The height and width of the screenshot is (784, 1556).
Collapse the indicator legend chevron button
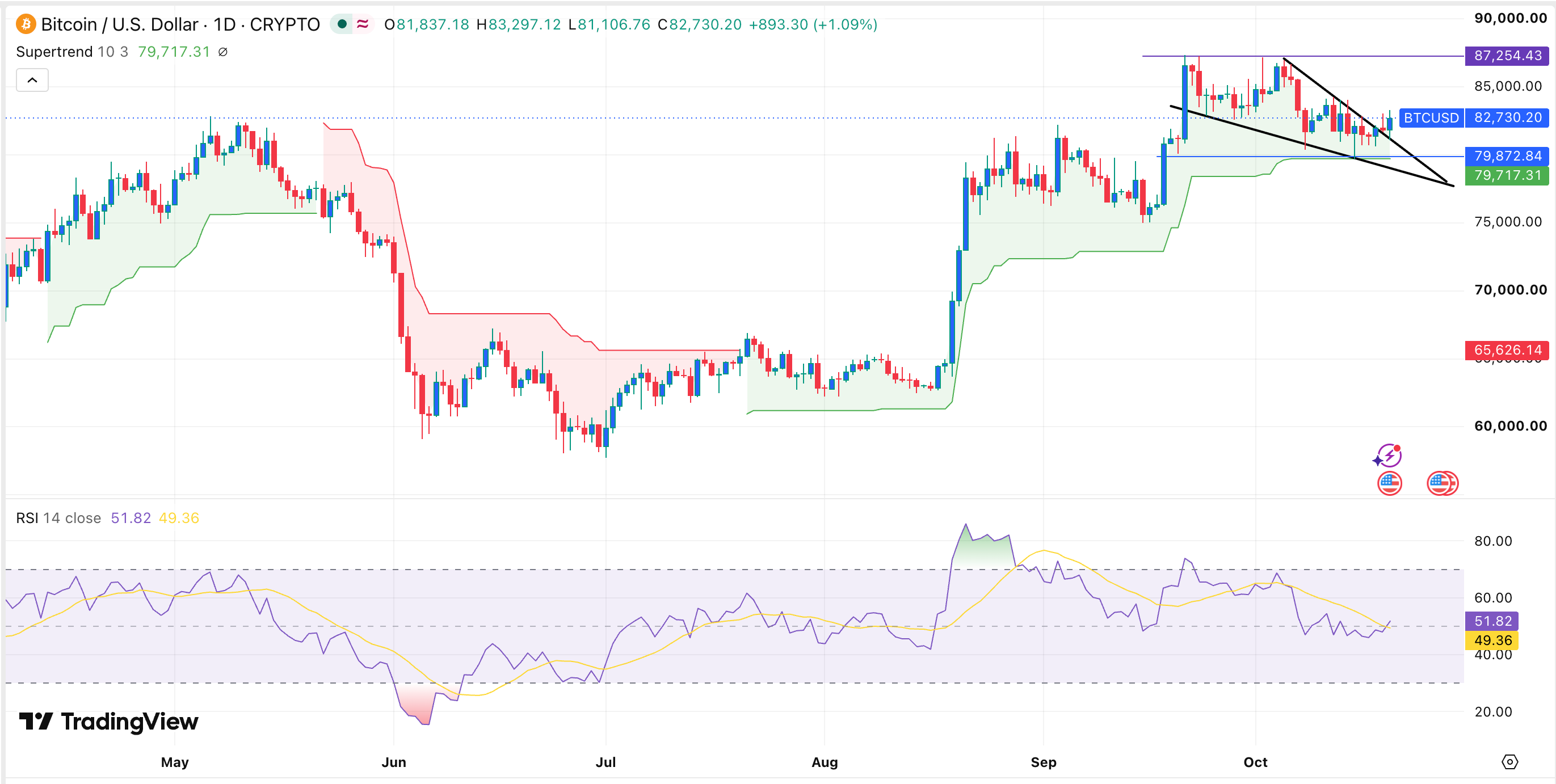pyautogui.click(x=32, y=80)
